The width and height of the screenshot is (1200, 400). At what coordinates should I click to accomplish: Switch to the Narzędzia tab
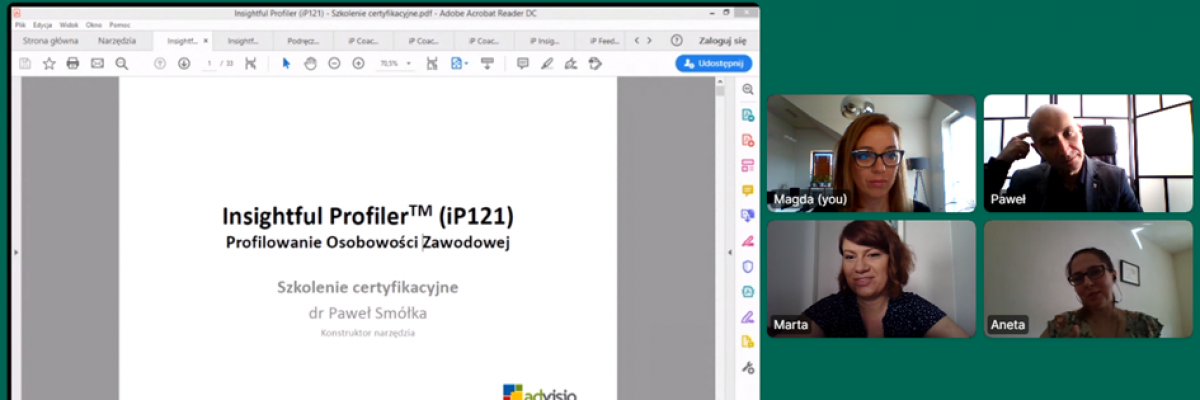[117, 41]
